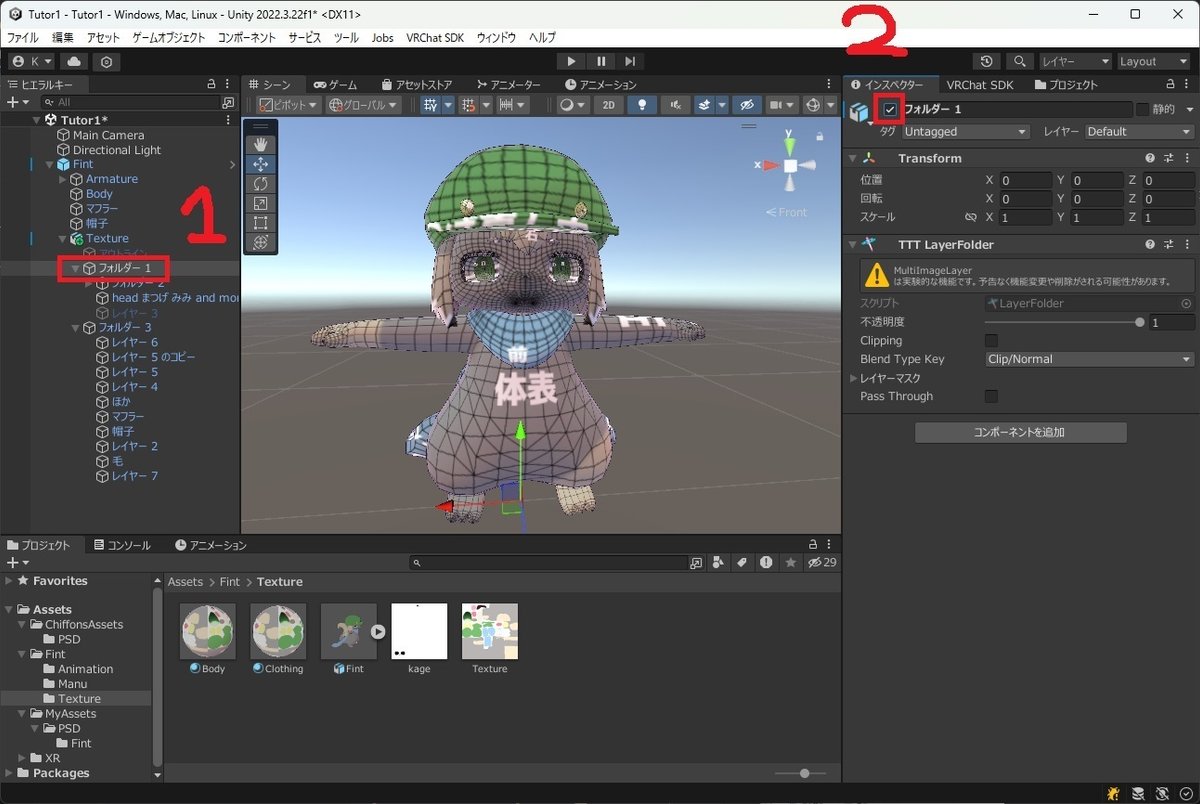Search by label in Project panel
The image size is (1200, 804).
click(x=742, y=563)
